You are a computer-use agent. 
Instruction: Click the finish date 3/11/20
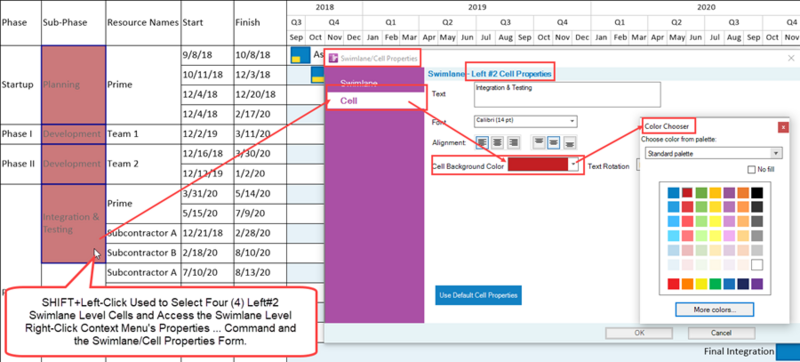260,134
